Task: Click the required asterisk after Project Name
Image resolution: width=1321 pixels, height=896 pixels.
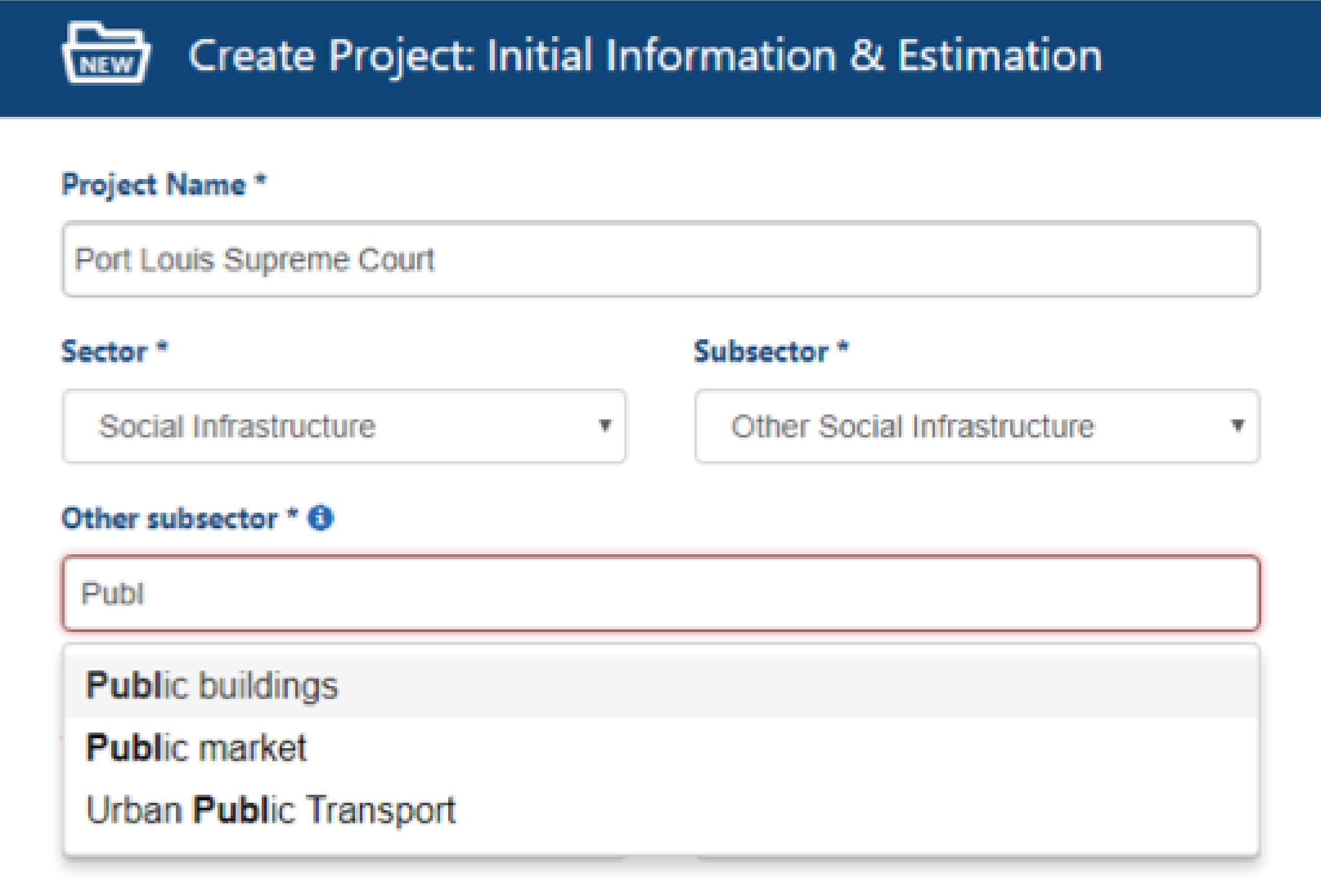Action: [x=260, y=181]
